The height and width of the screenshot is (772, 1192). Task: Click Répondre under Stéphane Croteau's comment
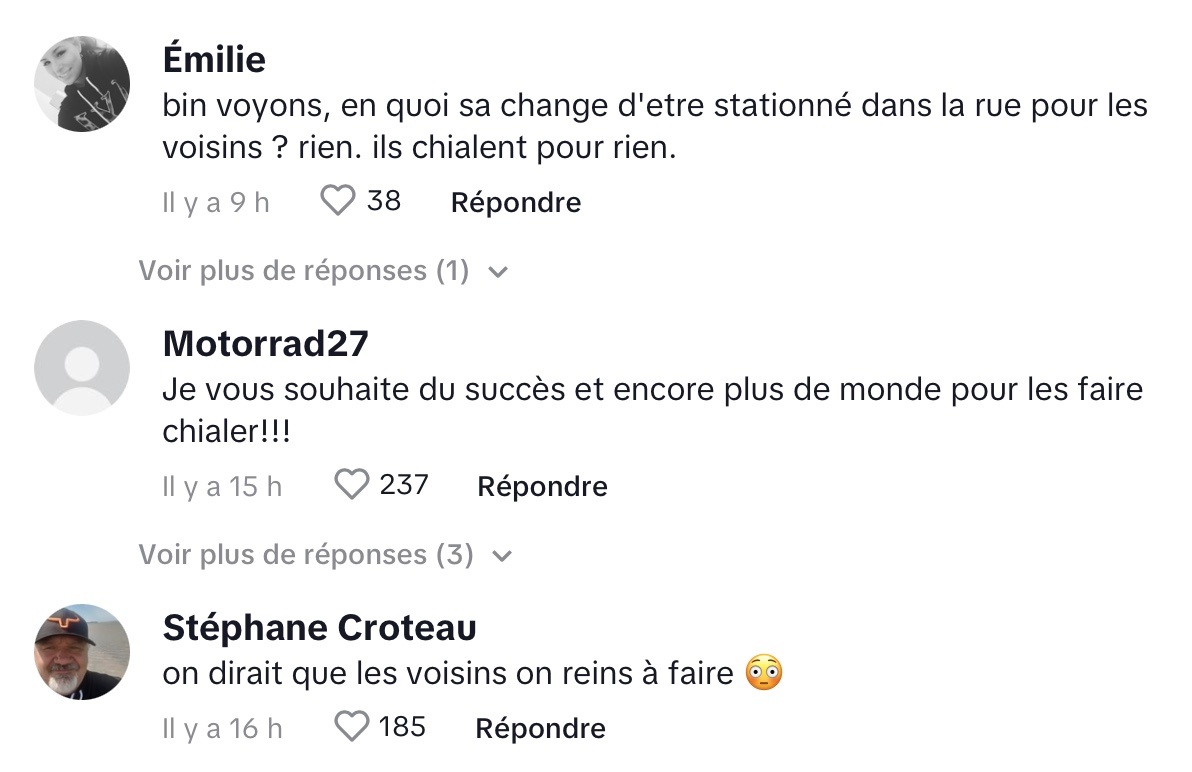541,728
